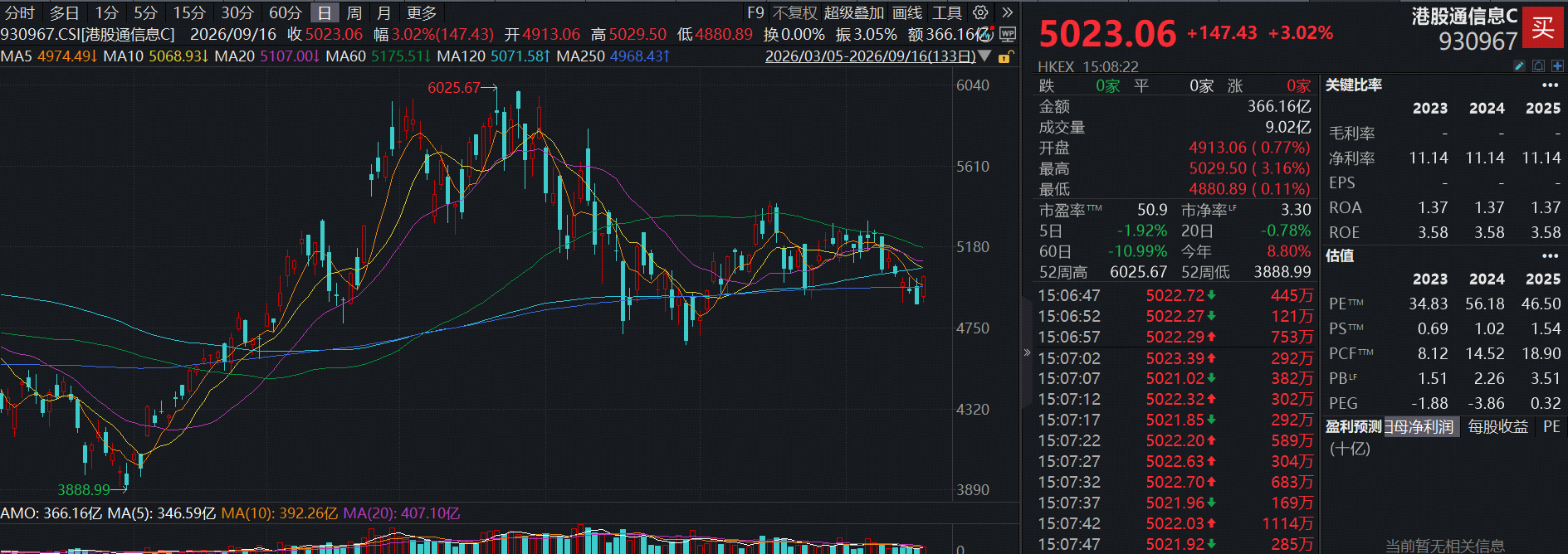
Task: Open the pencil note icon
Action: point(1520,66)
